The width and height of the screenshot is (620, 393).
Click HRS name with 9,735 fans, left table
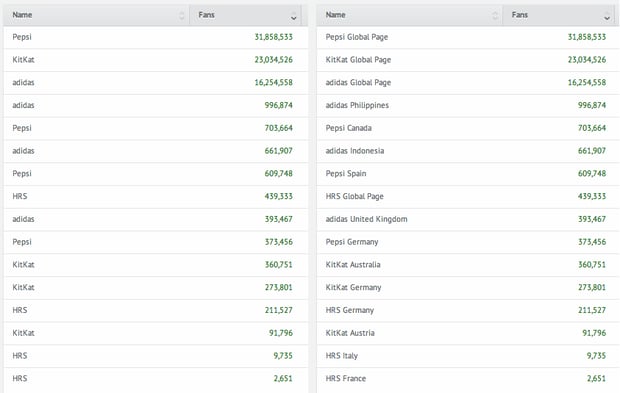(20, 356)
